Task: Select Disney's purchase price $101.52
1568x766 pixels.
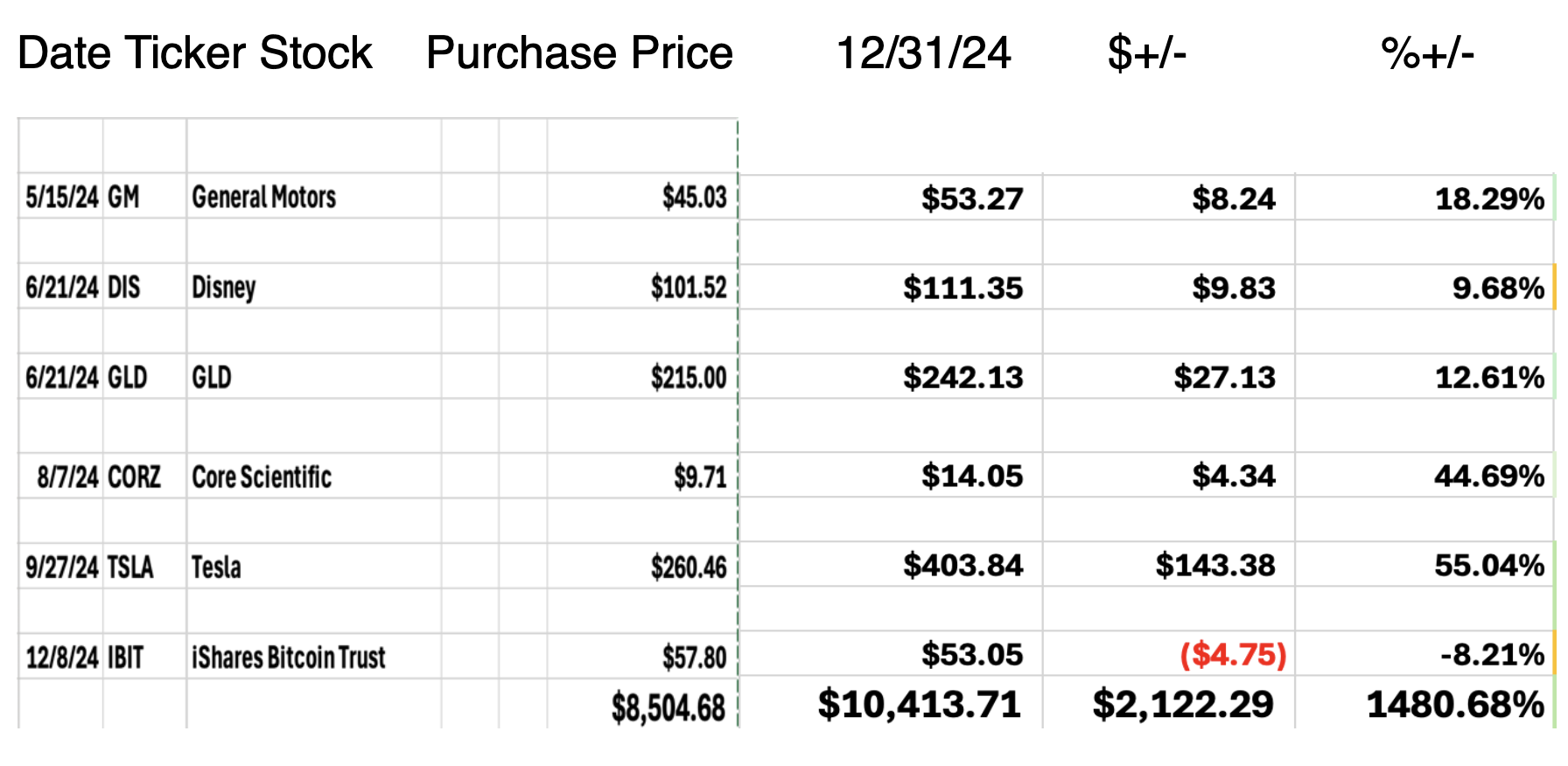Action: tap(689, 288)
